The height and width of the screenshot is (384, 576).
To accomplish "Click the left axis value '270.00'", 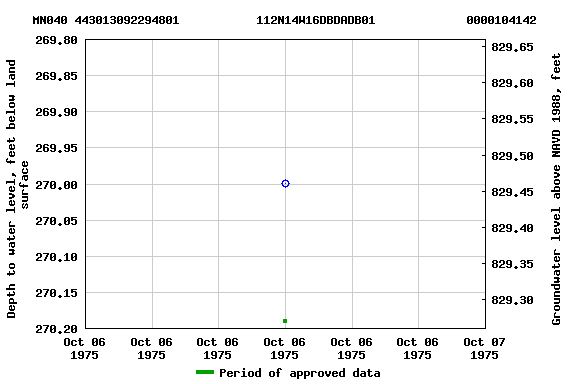I will (x=57, y=185).
